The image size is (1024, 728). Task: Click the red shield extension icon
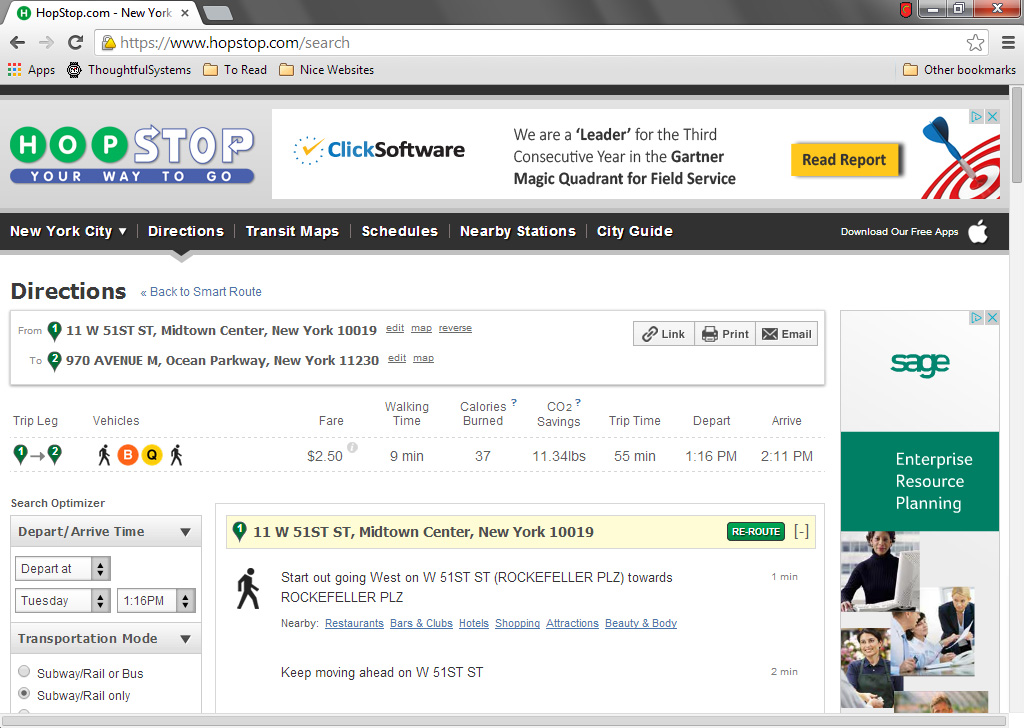click(x=906, y=10)
